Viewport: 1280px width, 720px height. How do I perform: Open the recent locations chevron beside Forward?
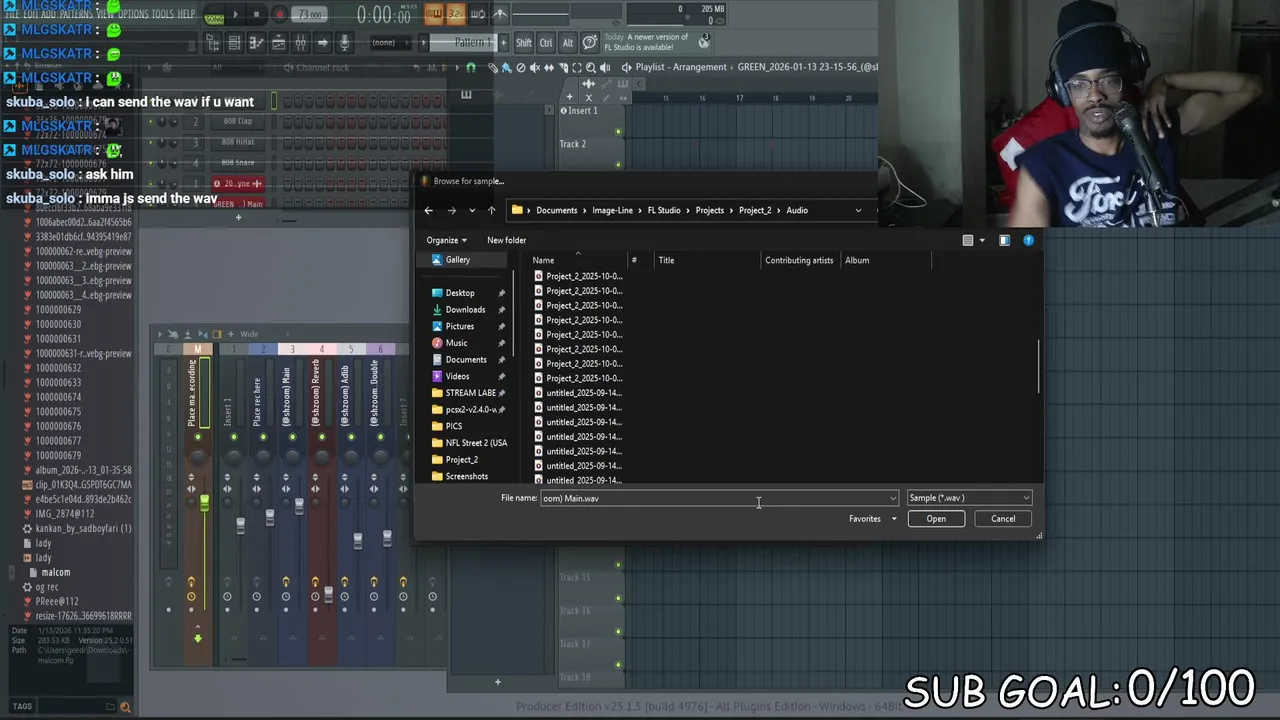pyautogui.click(x=472, y=210)
